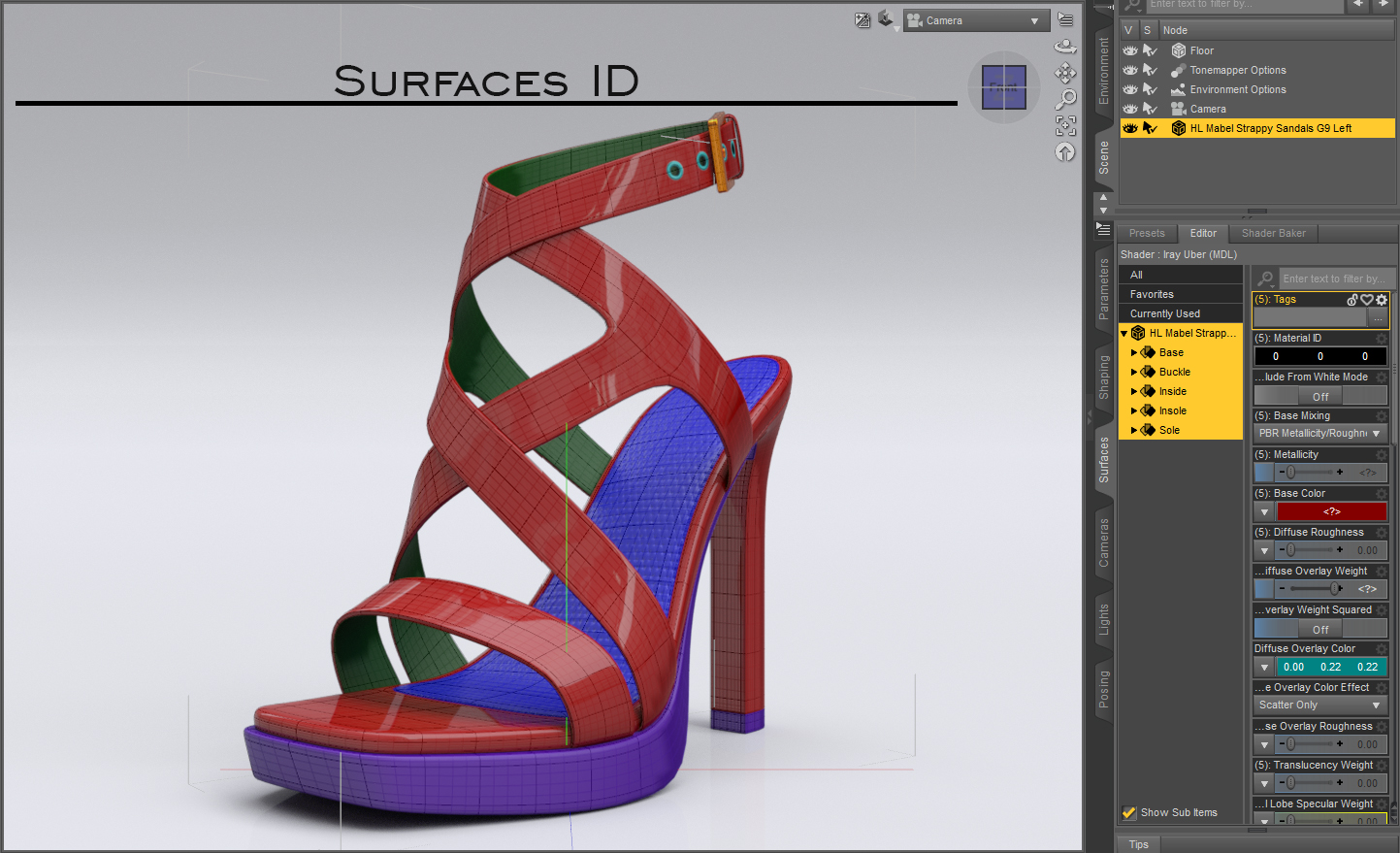
Task: Open the Camera view selection dropdown
Action: click(x=976, y=20)
